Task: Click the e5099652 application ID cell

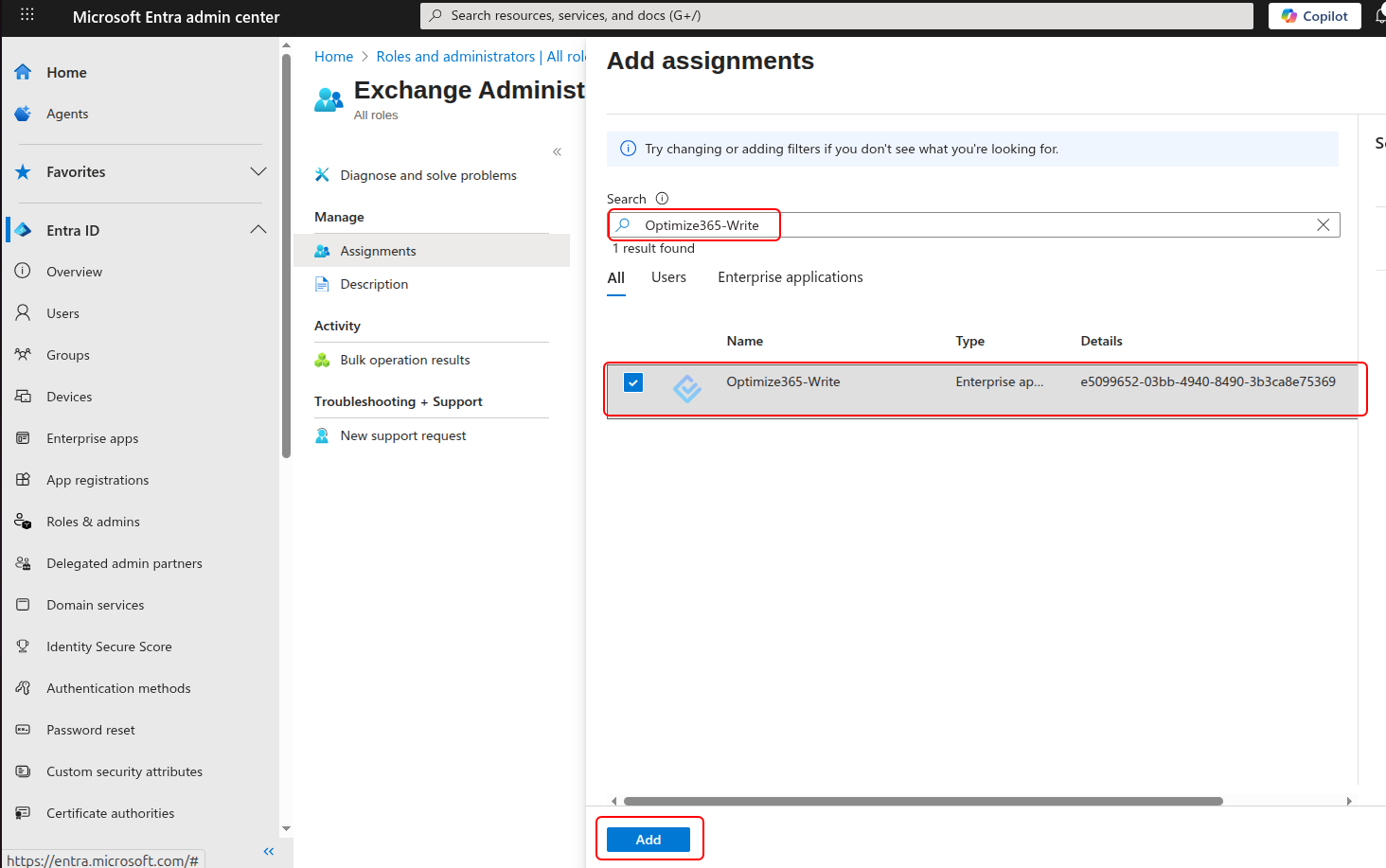Action: click(x=1208, y=381)
